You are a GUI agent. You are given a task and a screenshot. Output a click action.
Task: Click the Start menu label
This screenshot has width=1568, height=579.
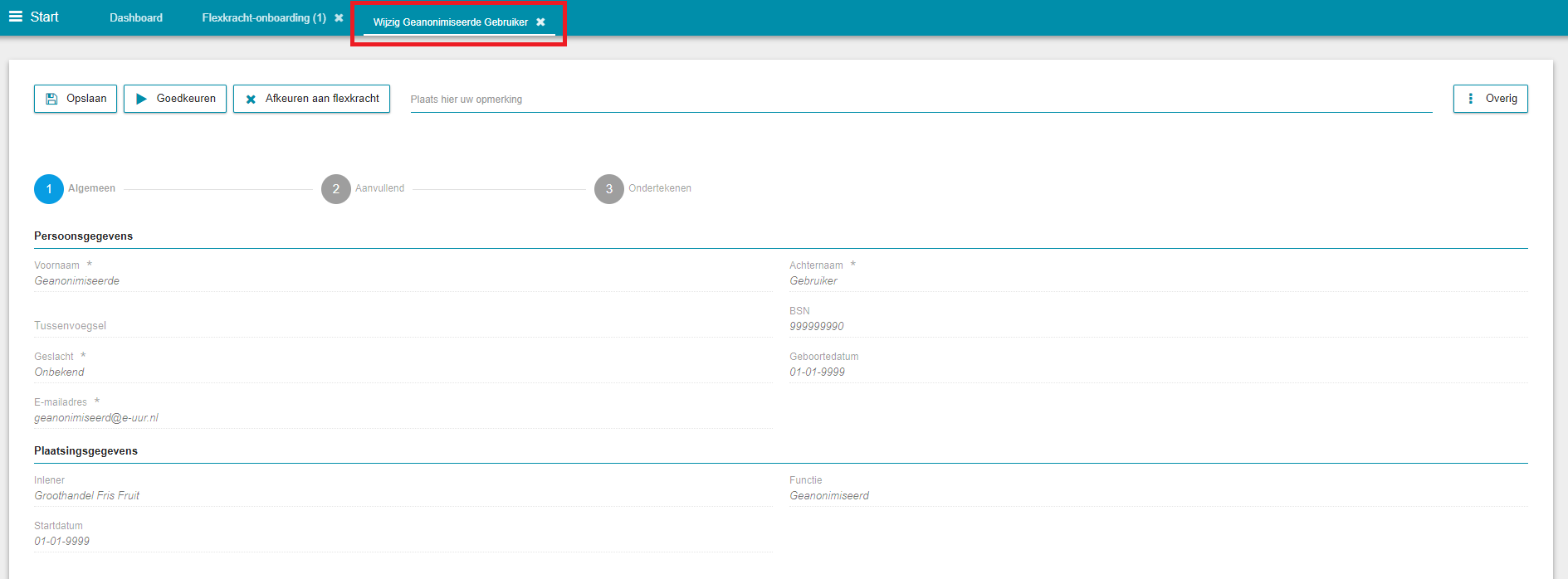[44, 17]
